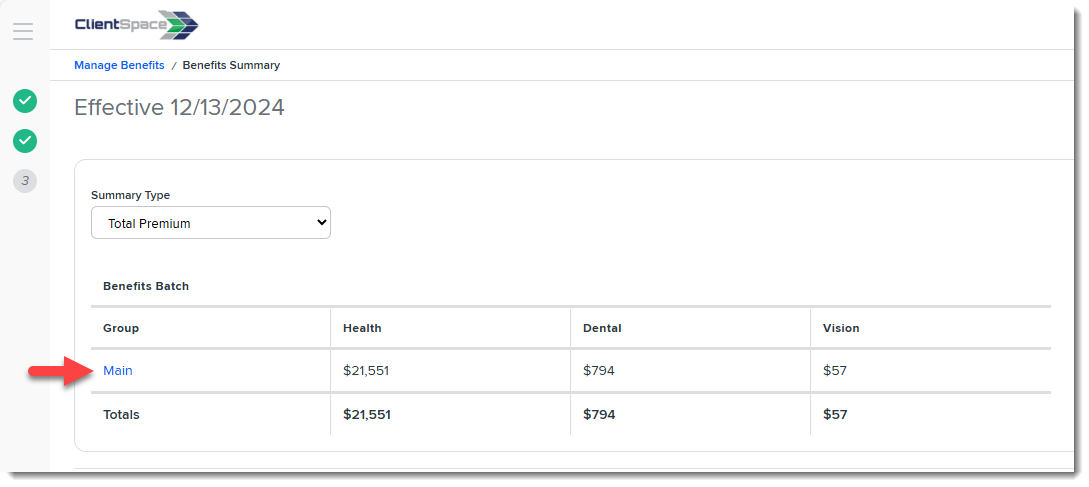Open the hamburger navigation menu
This screenshot has height=487, width=1089.
click(23, 31)
